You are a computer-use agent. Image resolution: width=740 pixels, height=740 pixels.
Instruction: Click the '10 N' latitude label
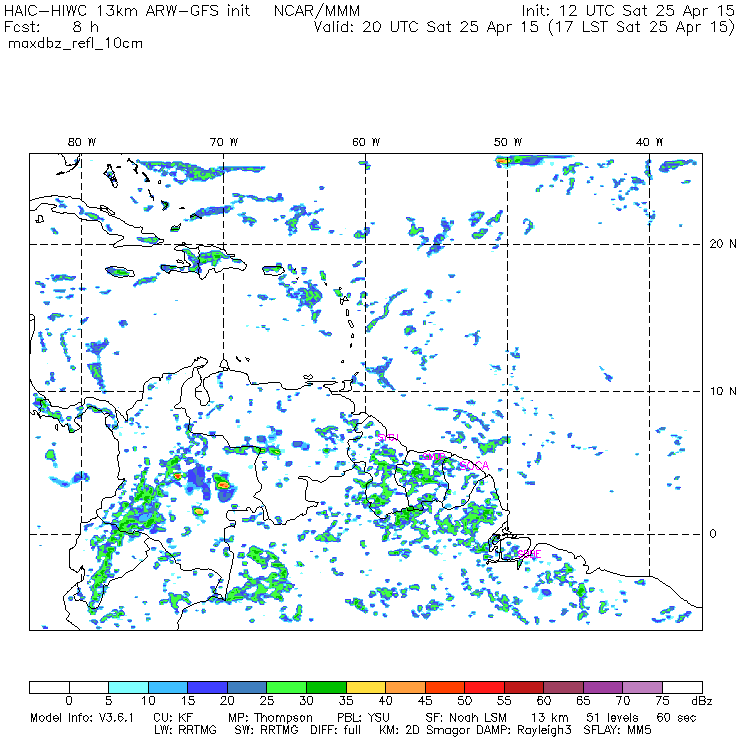723,391
